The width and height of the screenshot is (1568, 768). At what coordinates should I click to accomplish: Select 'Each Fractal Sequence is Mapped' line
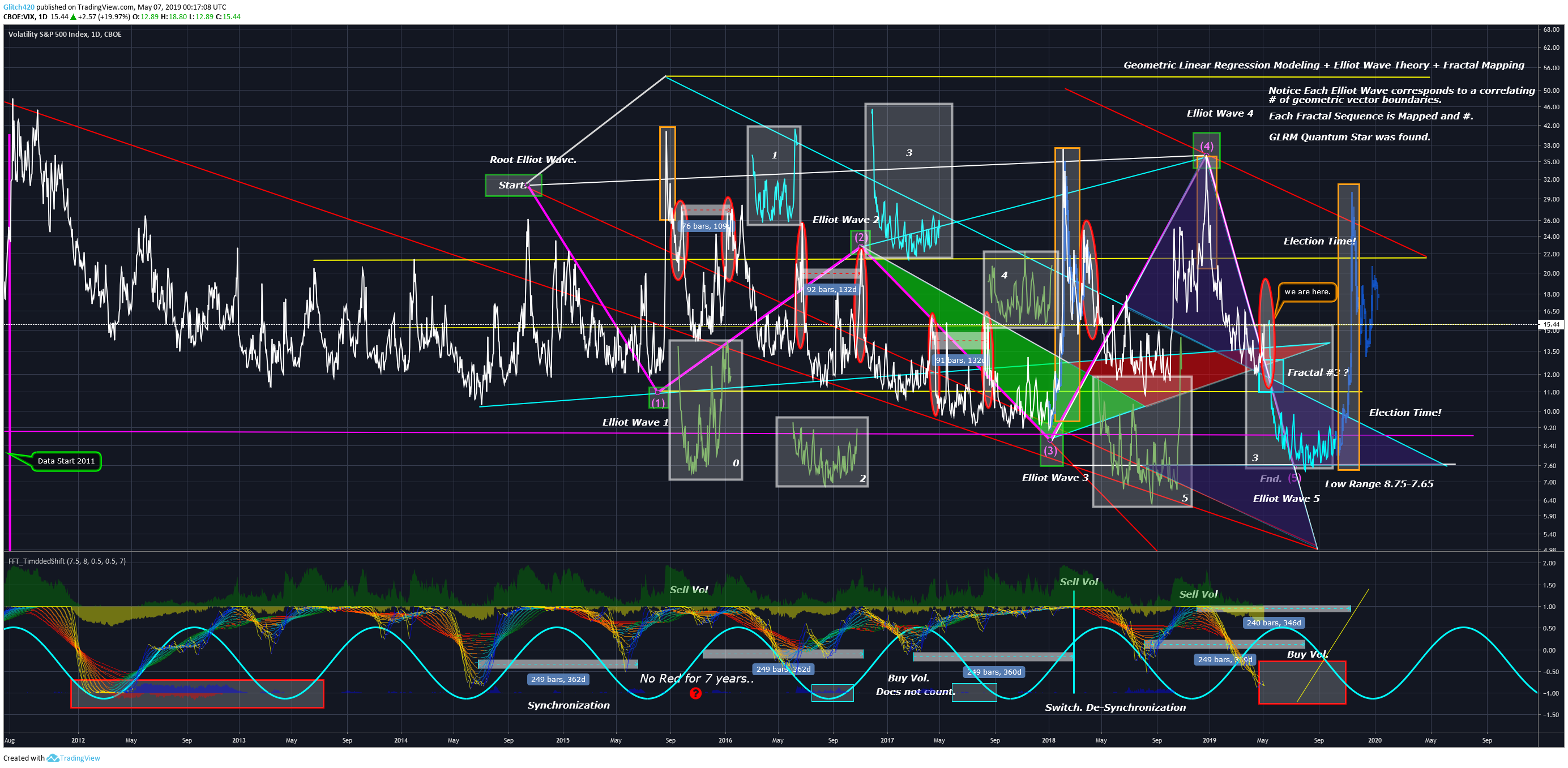coord(1371,115)
